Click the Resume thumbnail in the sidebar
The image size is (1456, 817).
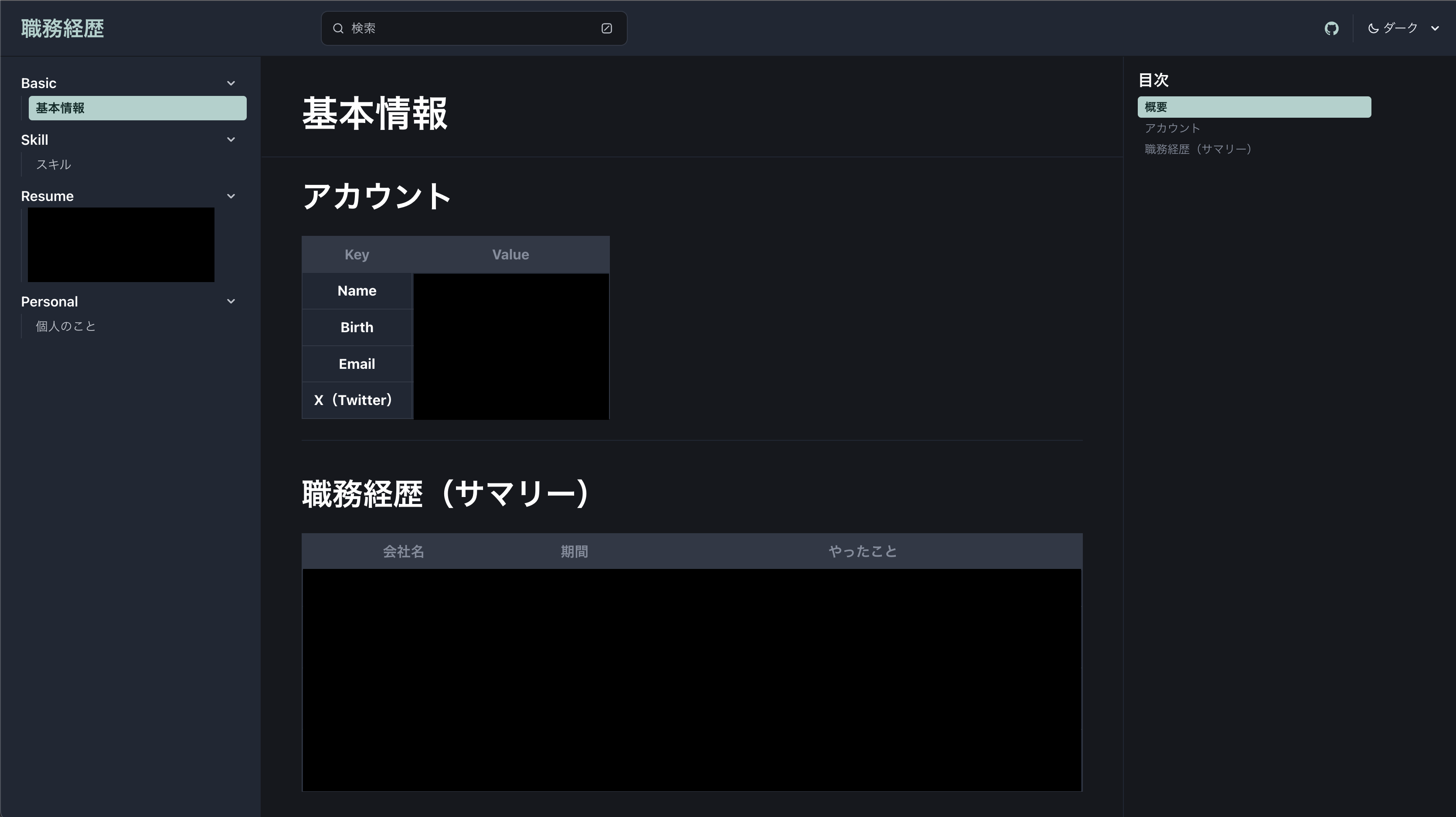(x=120, y=245)
